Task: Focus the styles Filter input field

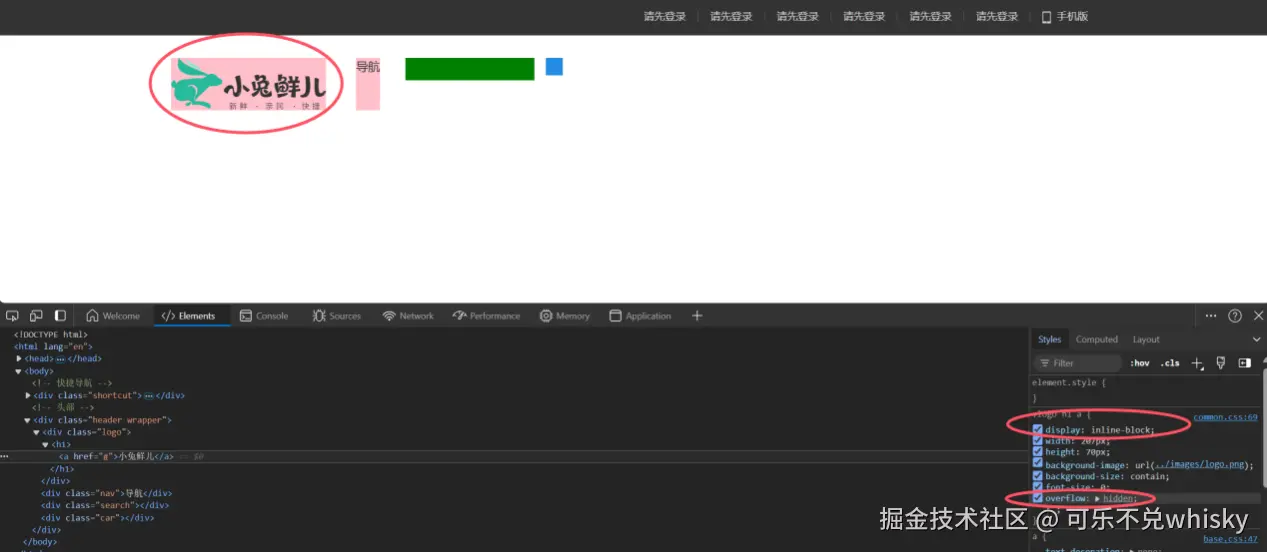Action: click(1078, 363)
